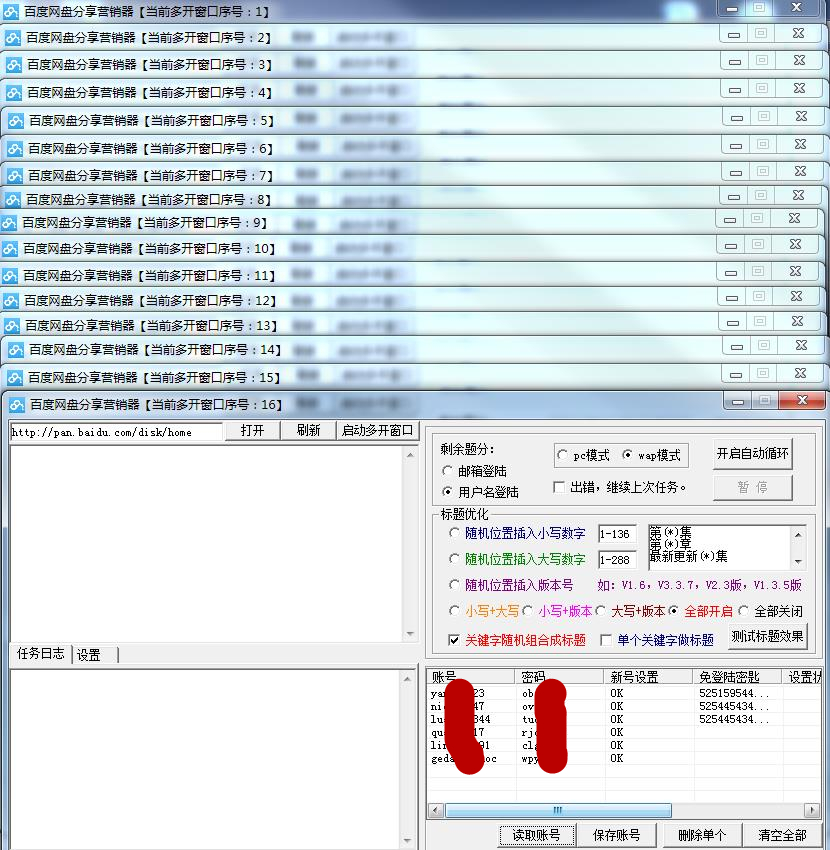Click 启动多开窗口 to launch multiple windows

(378, 432)
